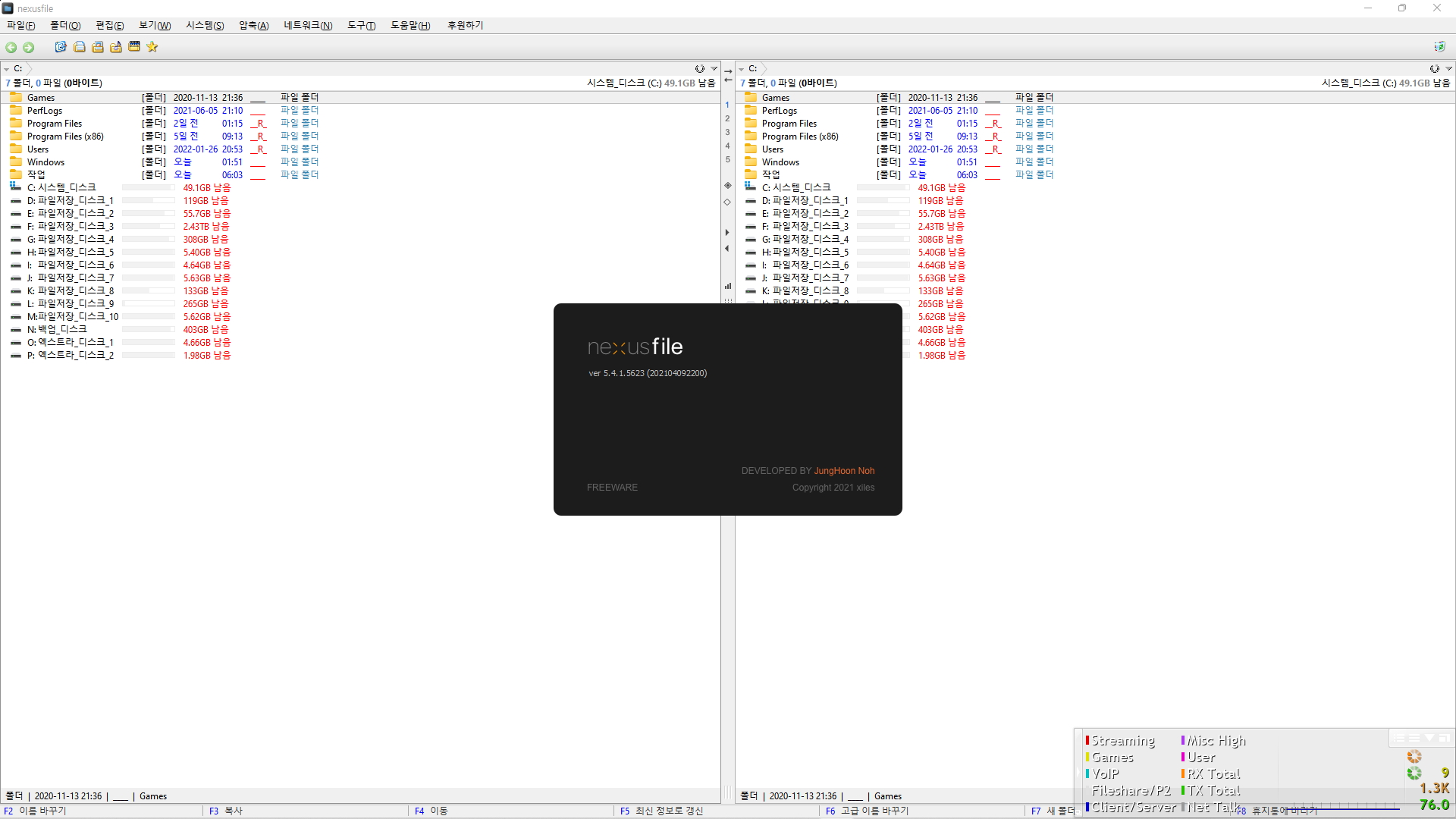Click F: drive usage bar in left panel
This screenshot has height=819, width=1456.
pos(149,227)
